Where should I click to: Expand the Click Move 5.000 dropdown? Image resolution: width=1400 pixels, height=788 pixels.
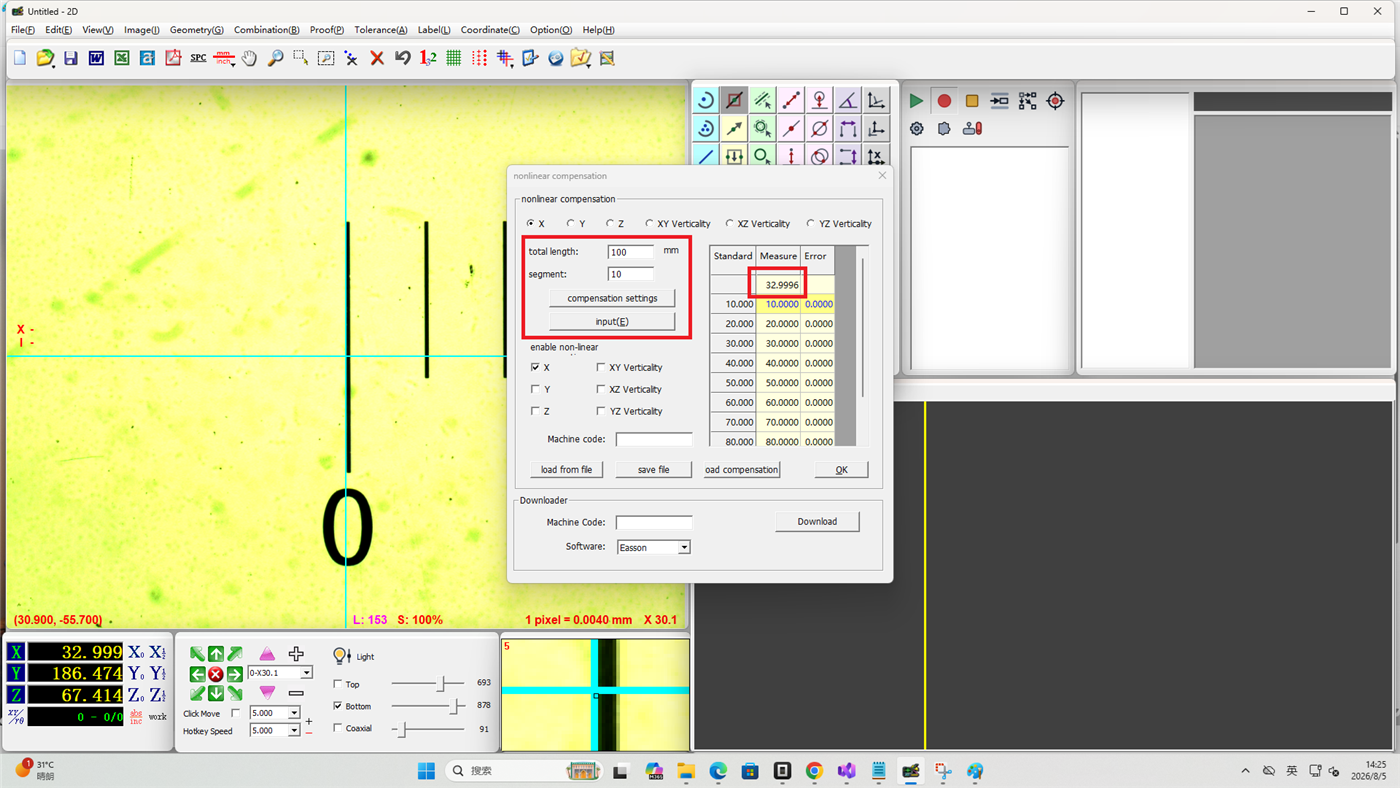click(294, 713)
